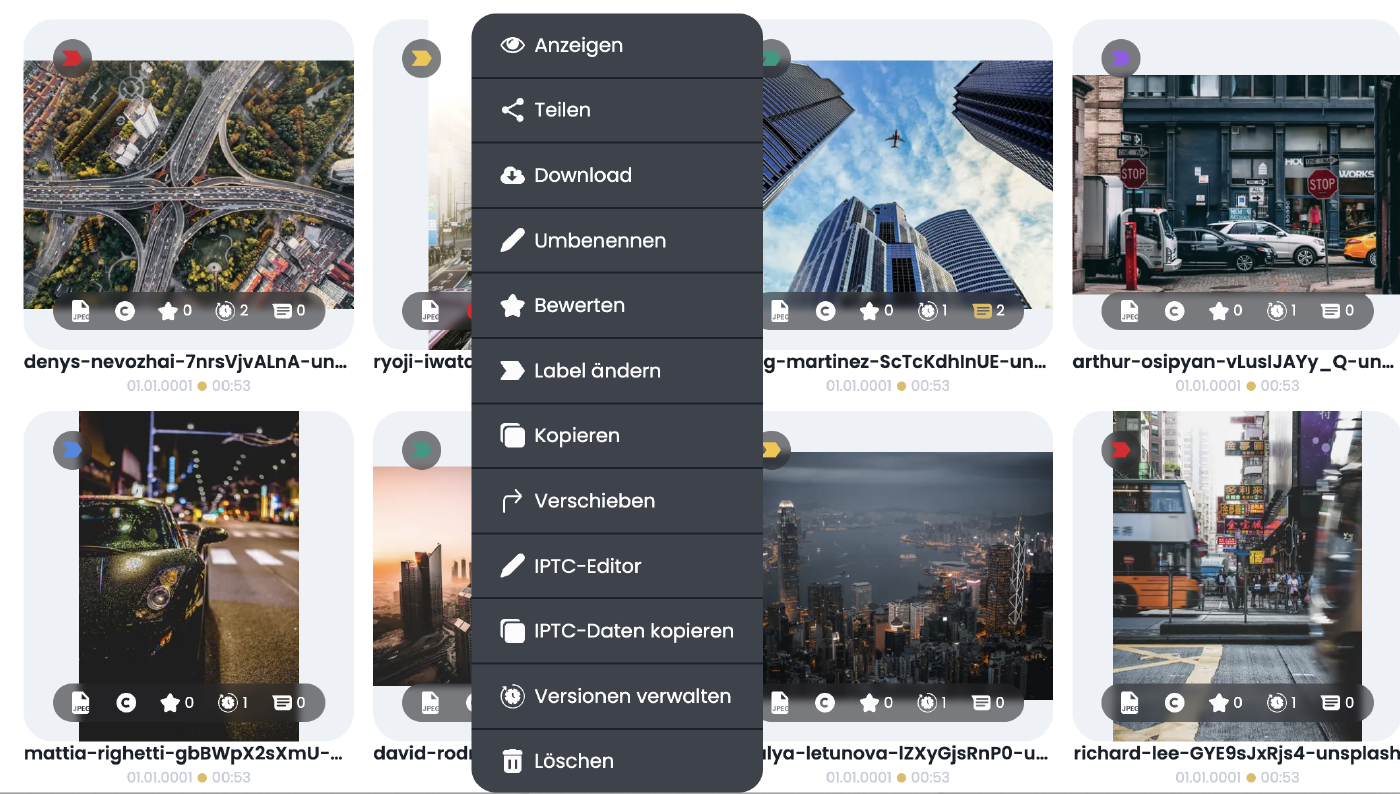Viewport: 1400px width, 794px height.
Task: Click star rating icon on denys-nevozhai image
Action: pyautogui.click(x=168, y=311)
